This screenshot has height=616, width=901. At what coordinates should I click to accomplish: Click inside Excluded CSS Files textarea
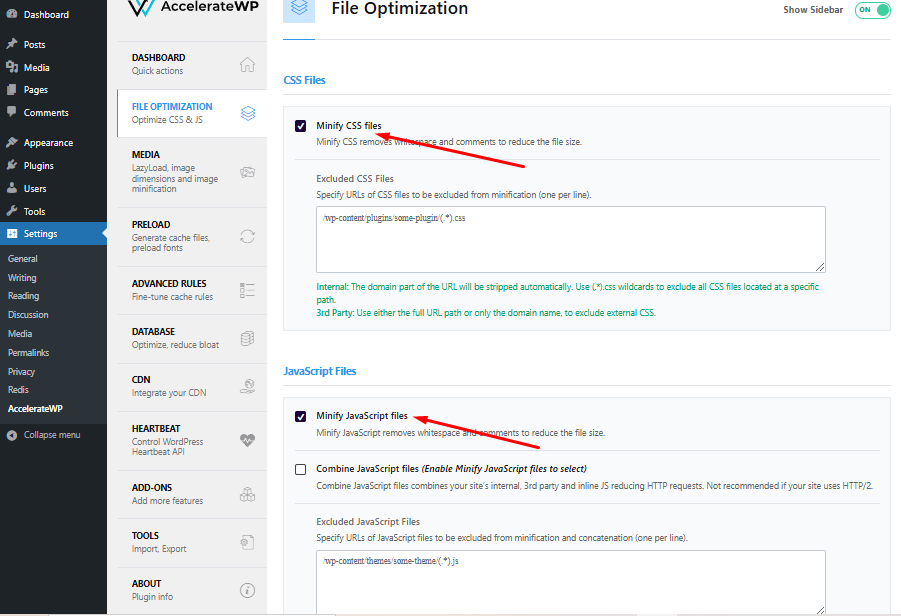pyautogui.click(x=571, y=239)
